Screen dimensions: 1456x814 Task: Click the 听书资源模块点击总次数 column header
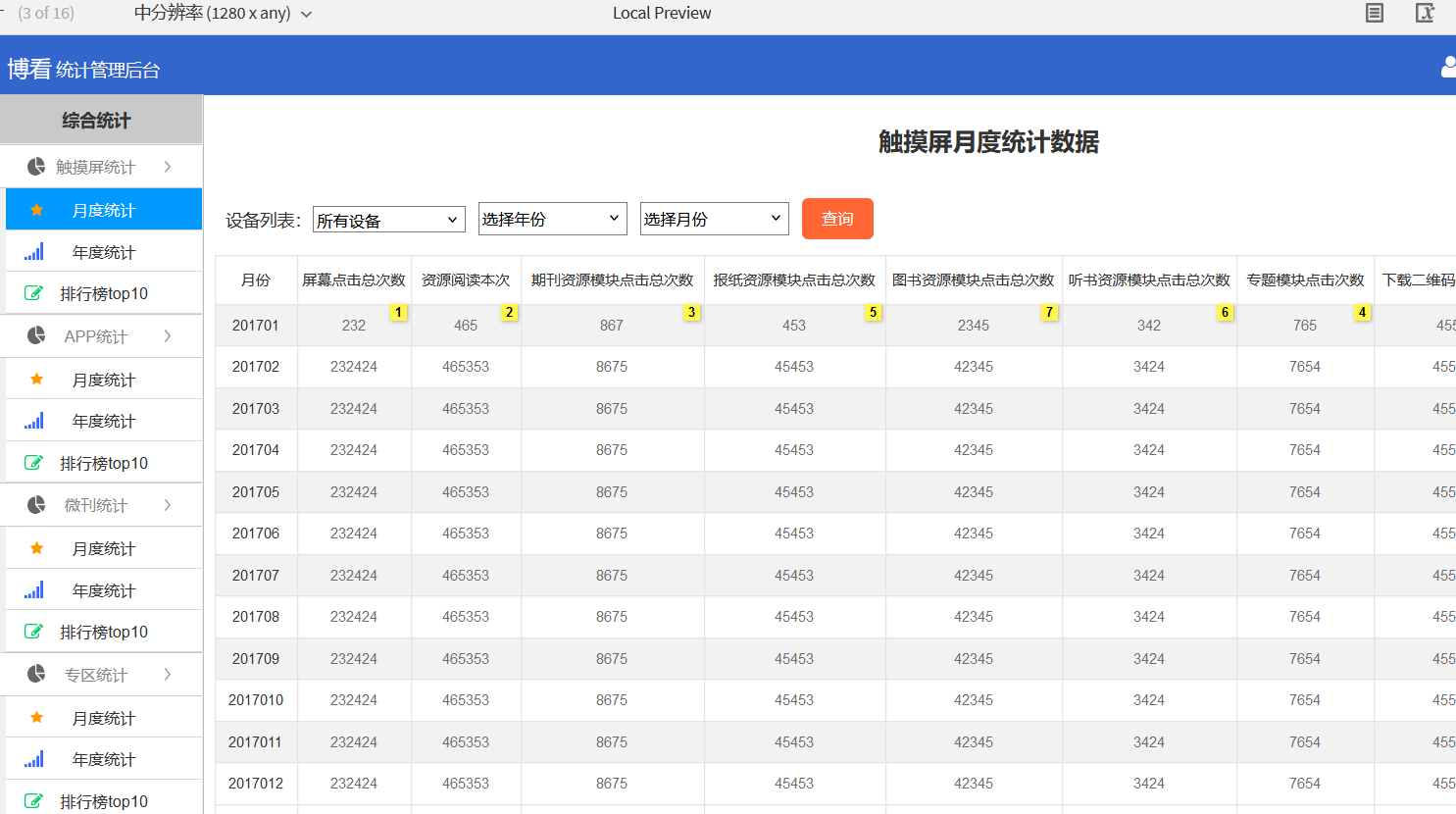[x=1149, y=280]
